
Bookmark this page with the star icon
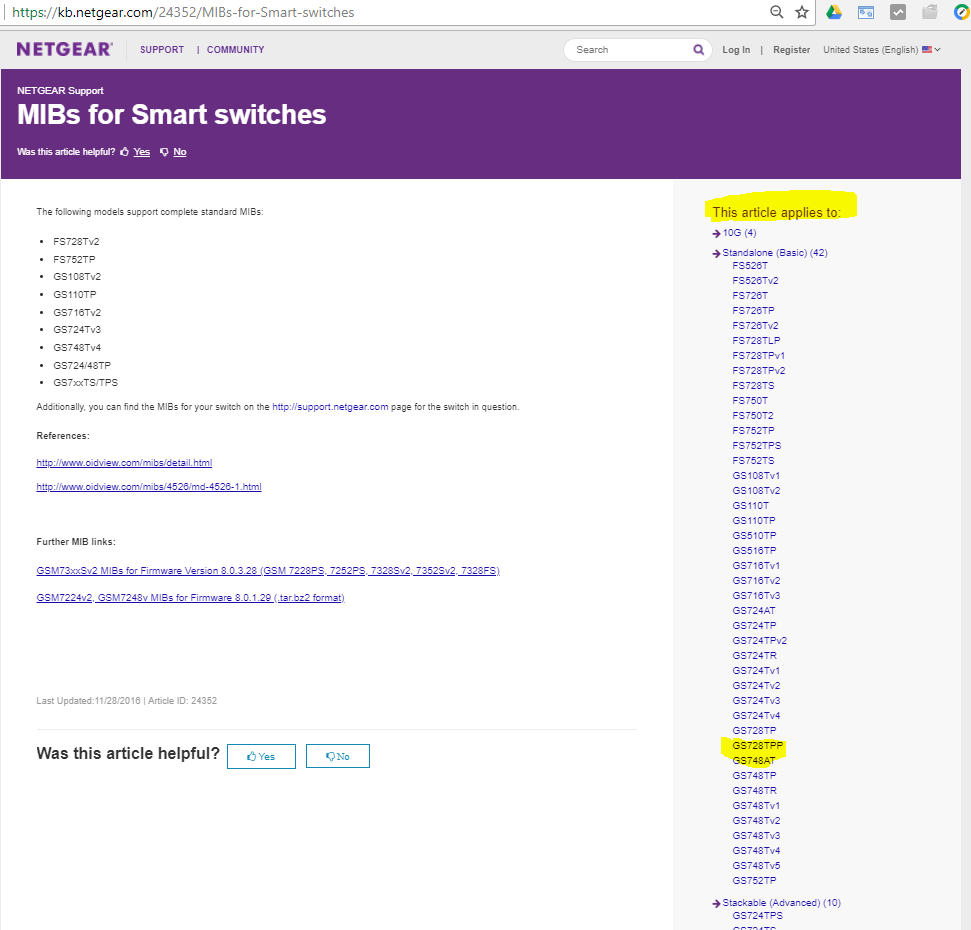(802, 12)
